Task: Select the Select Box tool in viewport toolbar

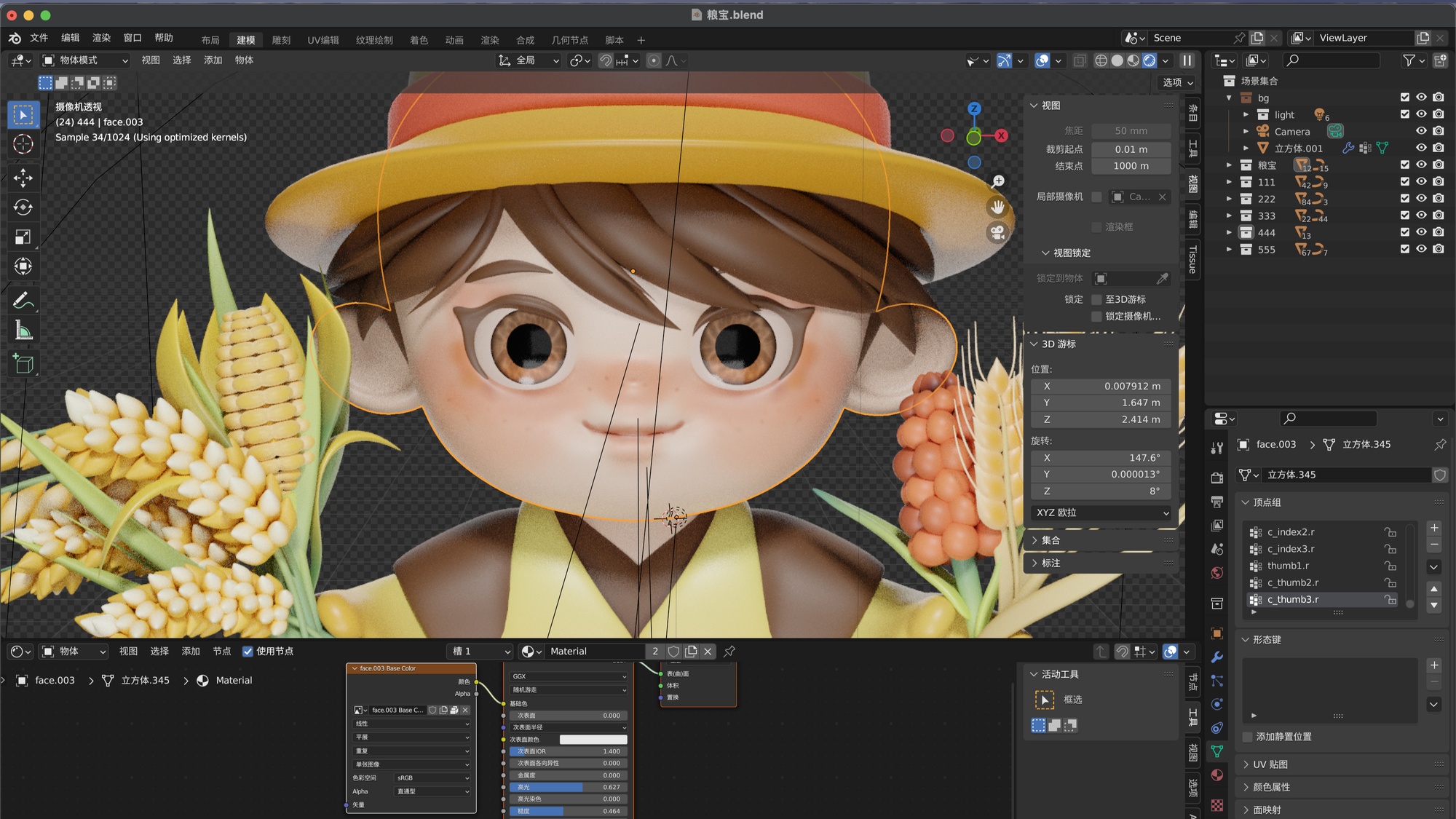Action: [23, 115]
